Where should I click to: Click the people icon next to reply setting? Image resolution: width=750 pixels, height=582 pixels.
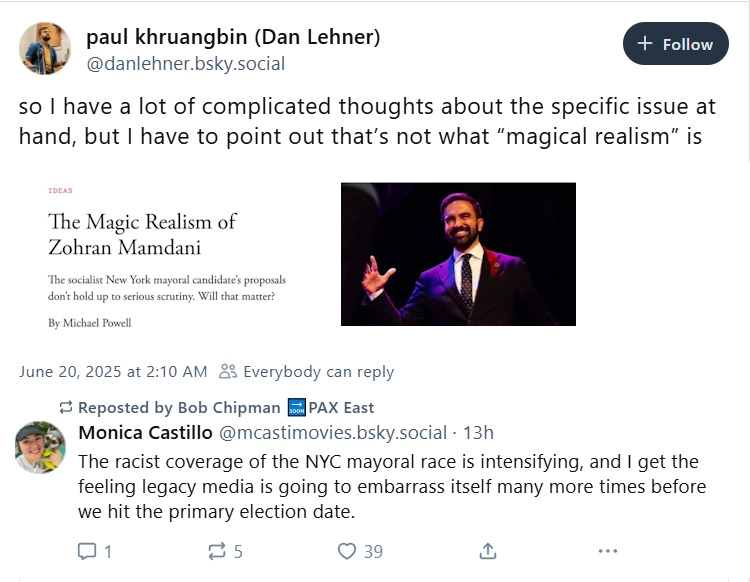[x=228, y=371]
